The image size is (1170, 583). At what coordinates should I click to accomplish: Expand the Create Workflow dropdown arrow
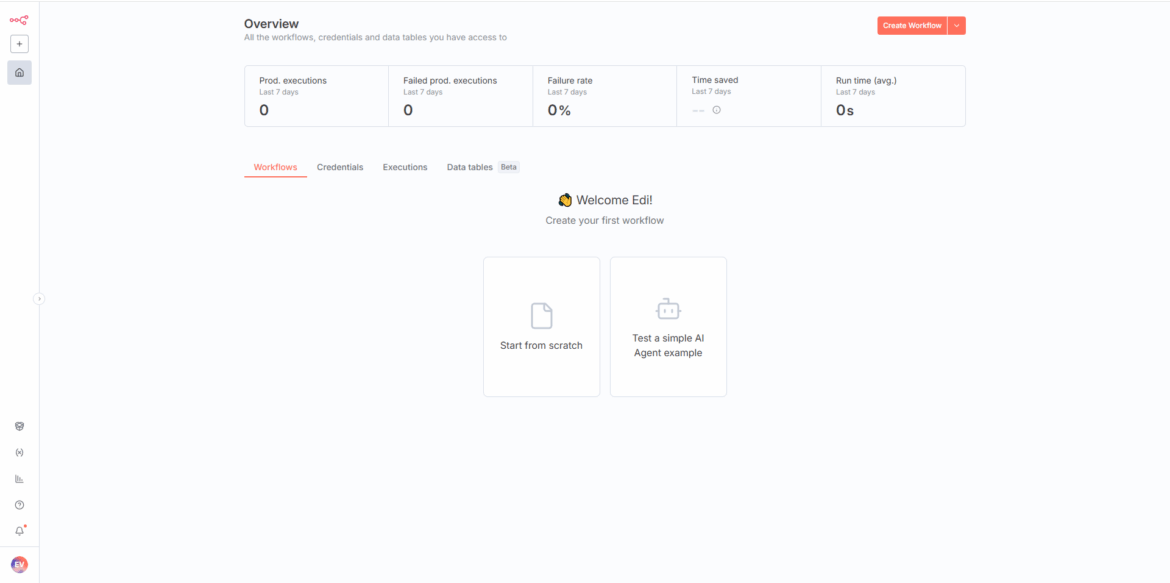tap(957, 26)
